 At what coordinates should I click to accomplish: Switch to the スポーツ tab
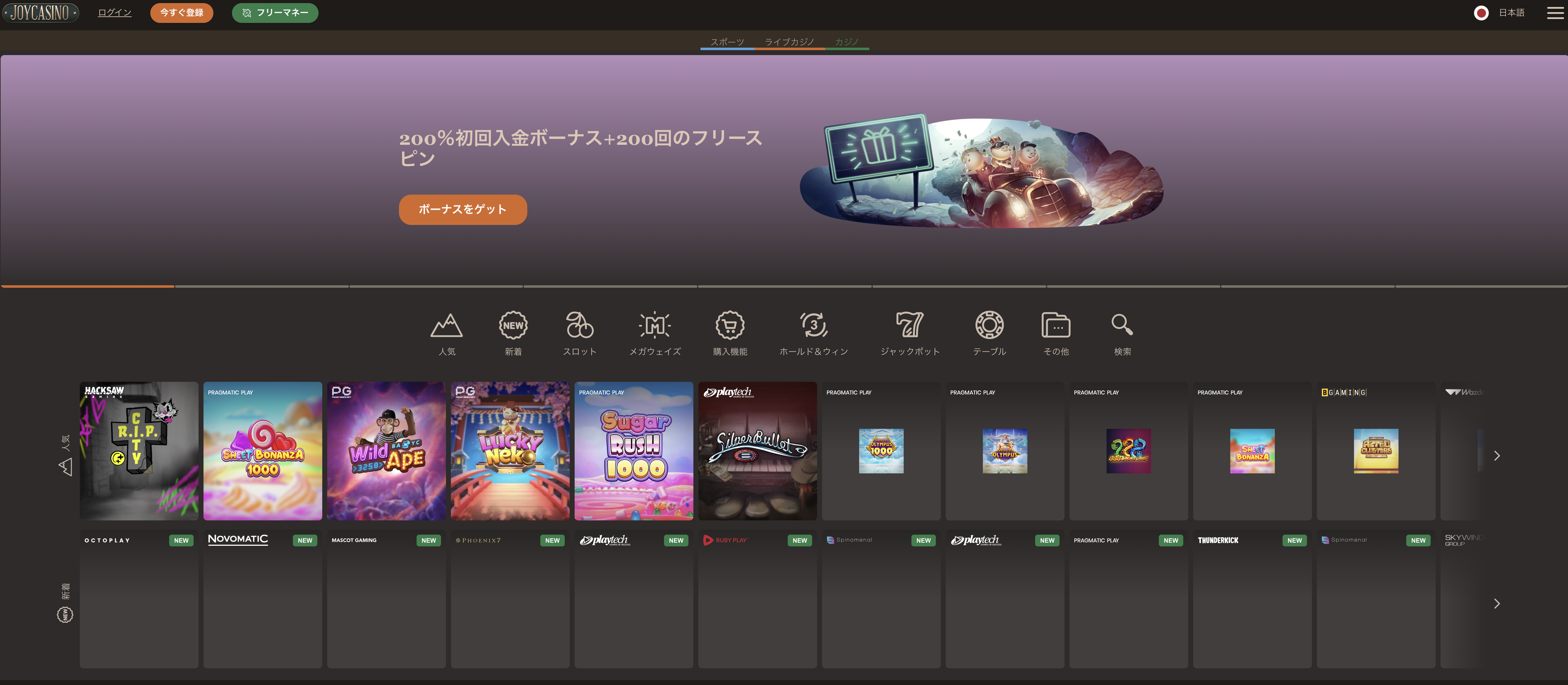727,42
